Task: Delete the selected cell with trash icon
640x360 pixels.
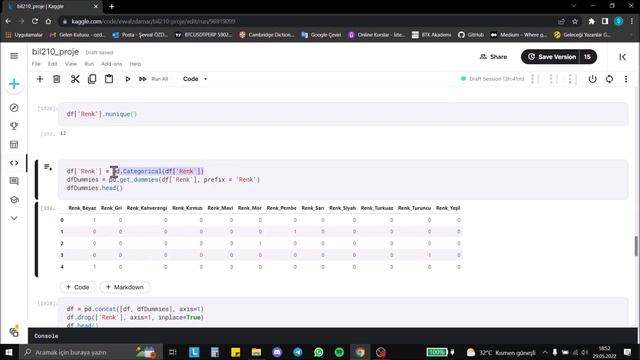Action: (57, 79)
